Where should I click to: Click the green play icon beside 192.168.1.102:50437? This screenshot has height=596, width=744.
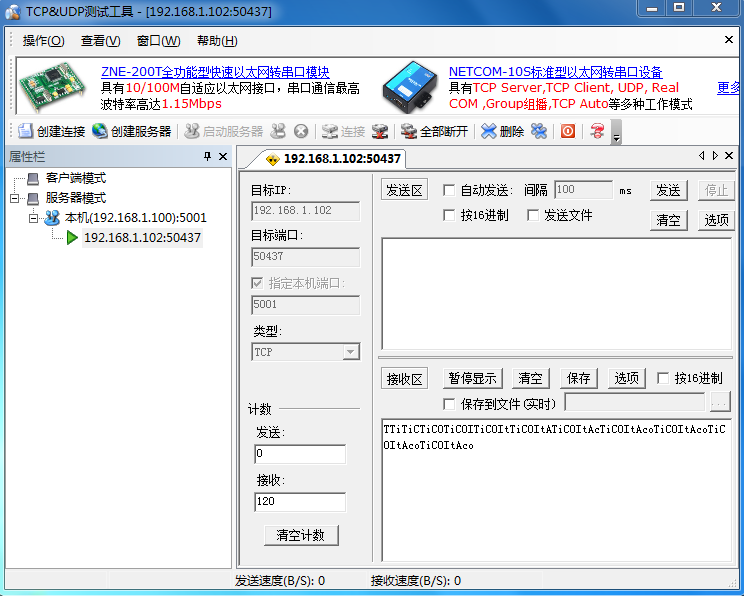[x=72, y=237]
